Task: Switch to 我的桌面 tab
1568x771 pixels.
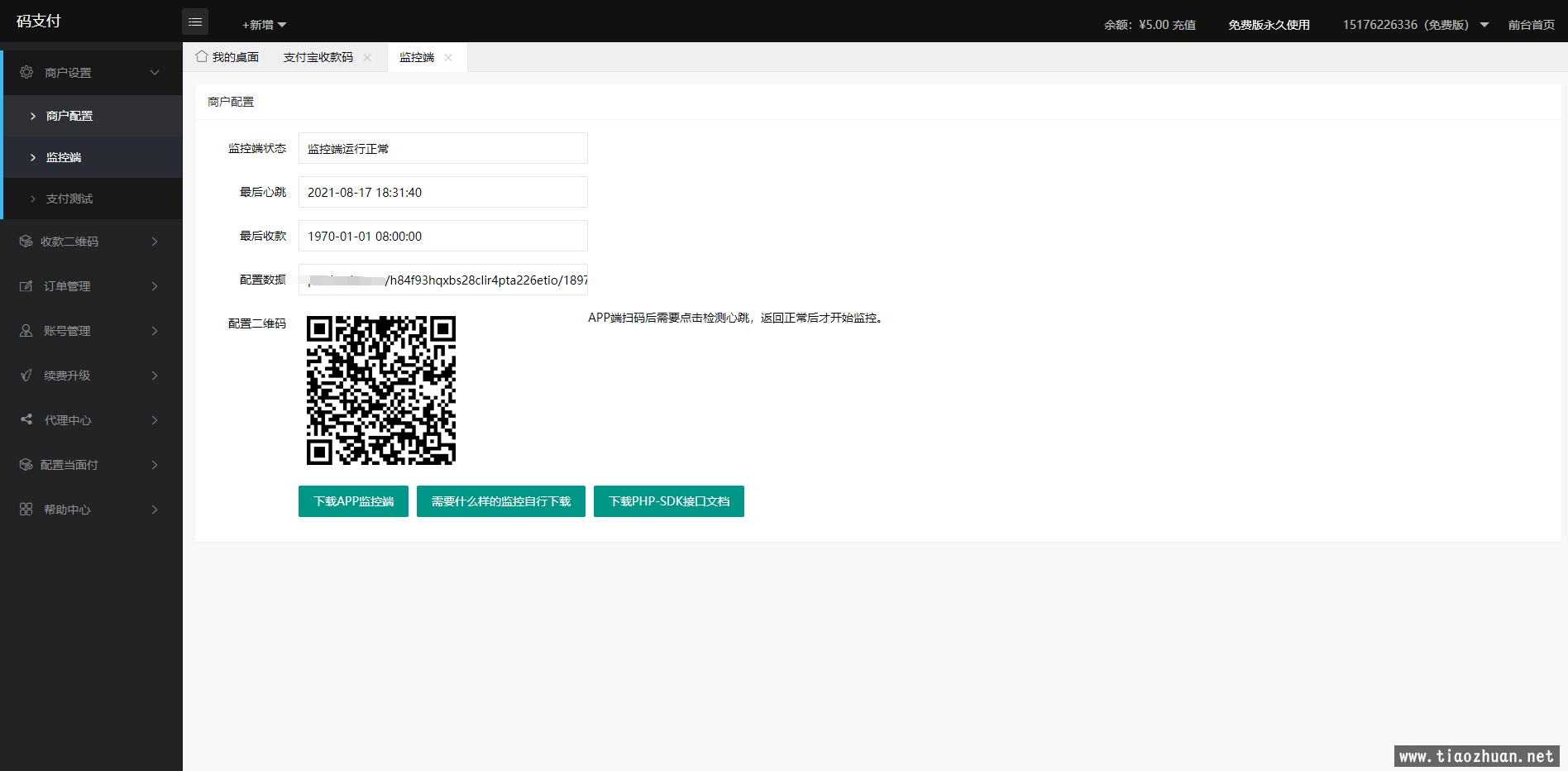Action: pyautogui.click(x=227, y=57)
